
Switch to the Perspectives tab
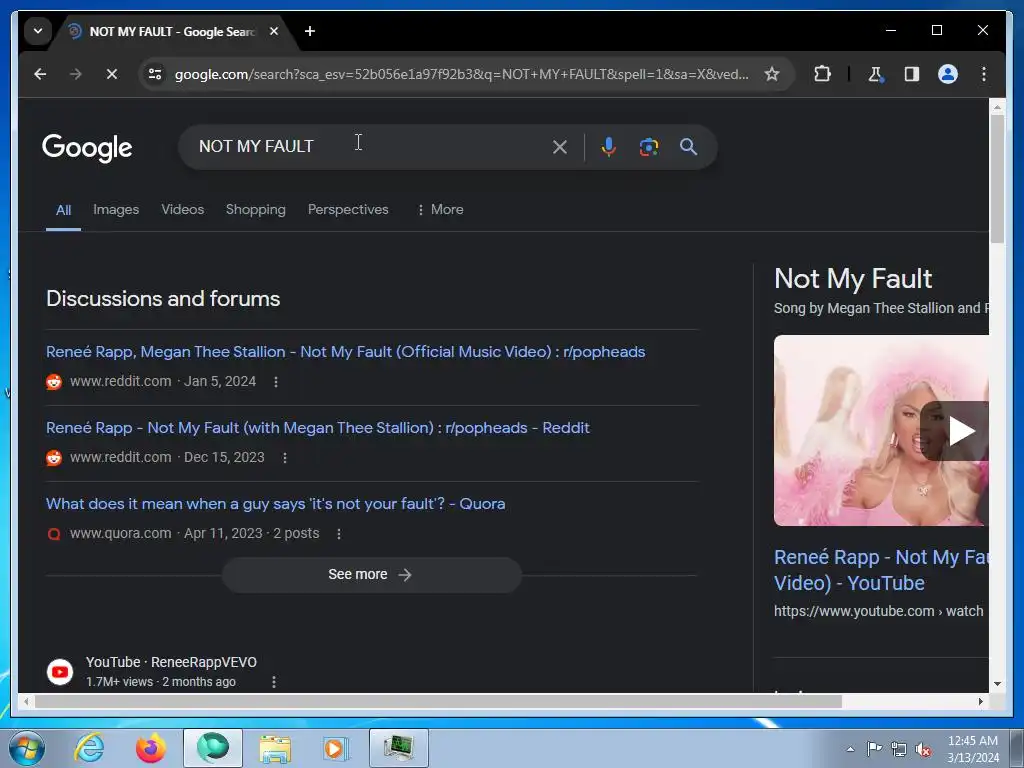click(x=348, y=210)
